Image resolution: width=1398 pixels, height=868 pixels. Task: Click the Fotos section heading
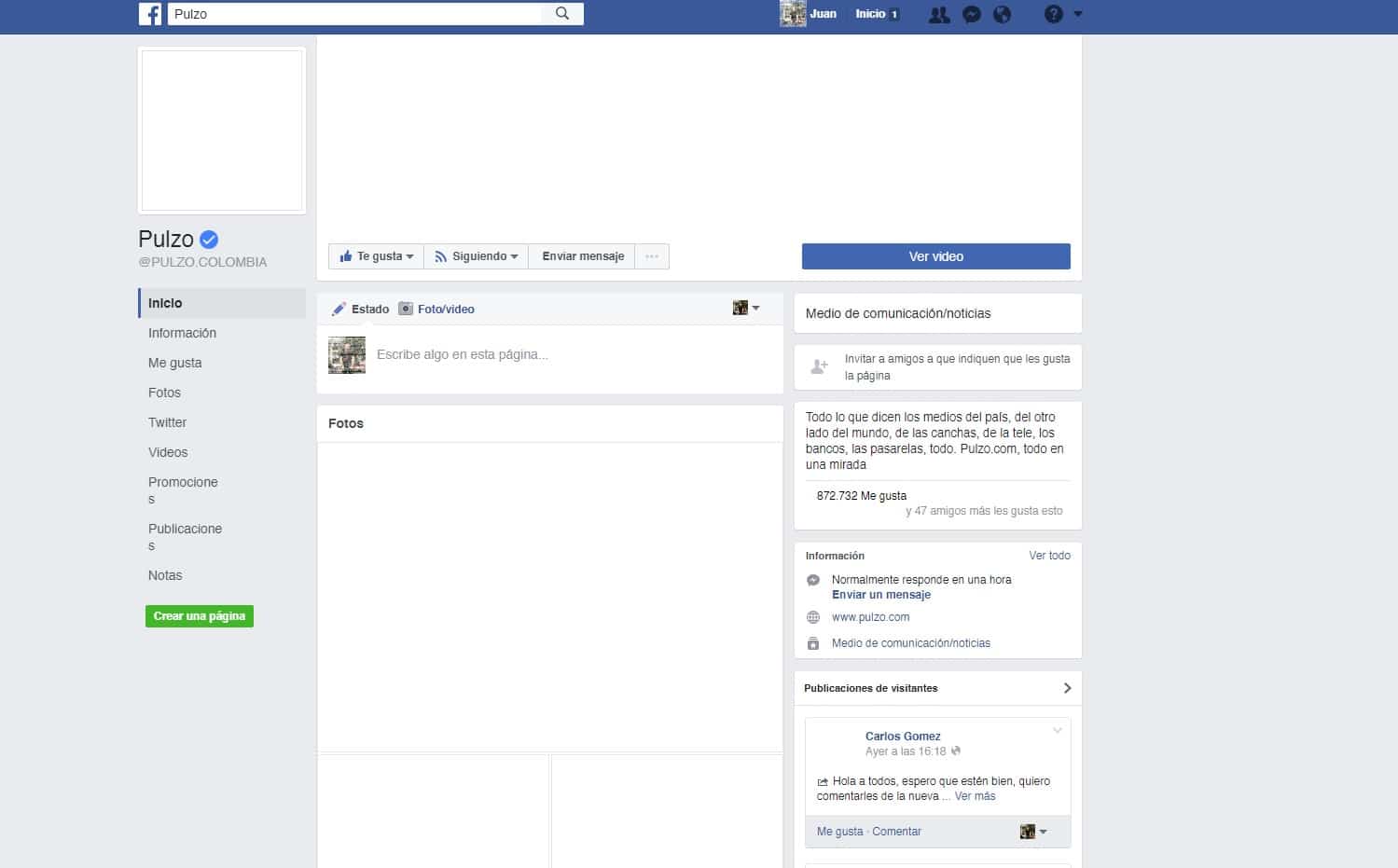(x=346, y=423)
